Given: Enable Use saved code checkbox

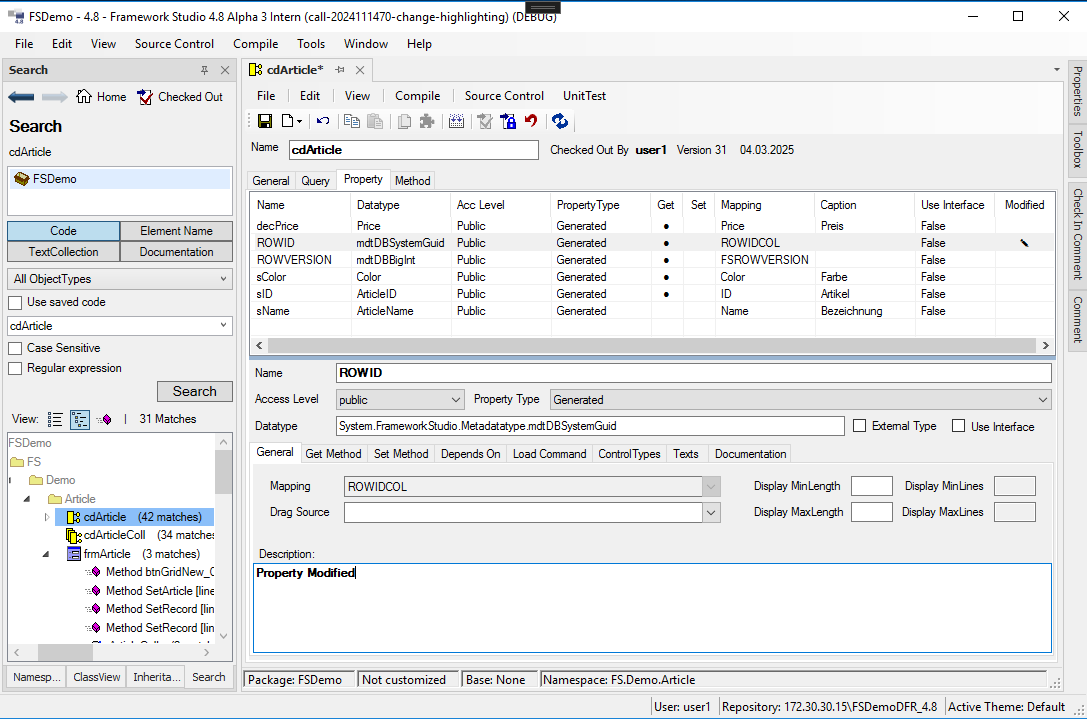Looking at the screenshot, I should (15, 303).
